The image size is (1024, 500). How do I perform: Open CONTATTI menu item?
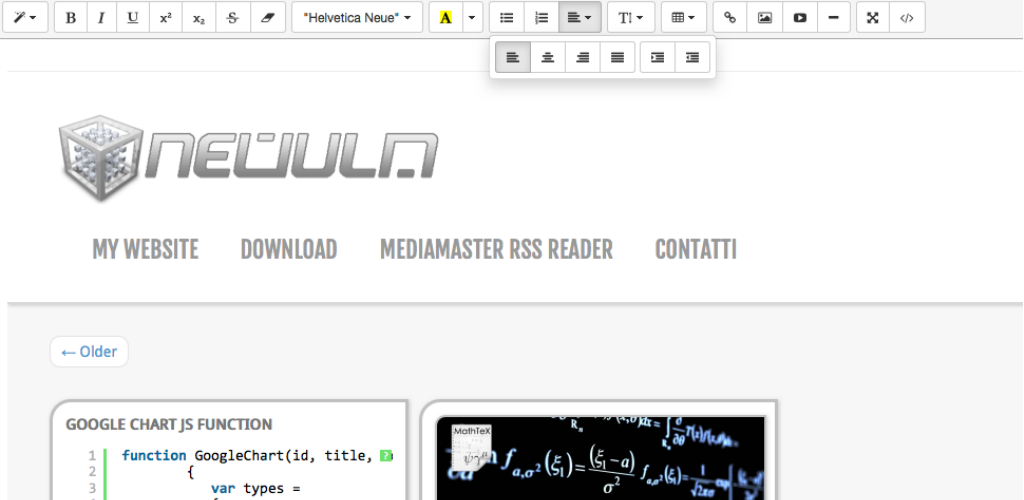pyautogui.click(x=696, y=249)
